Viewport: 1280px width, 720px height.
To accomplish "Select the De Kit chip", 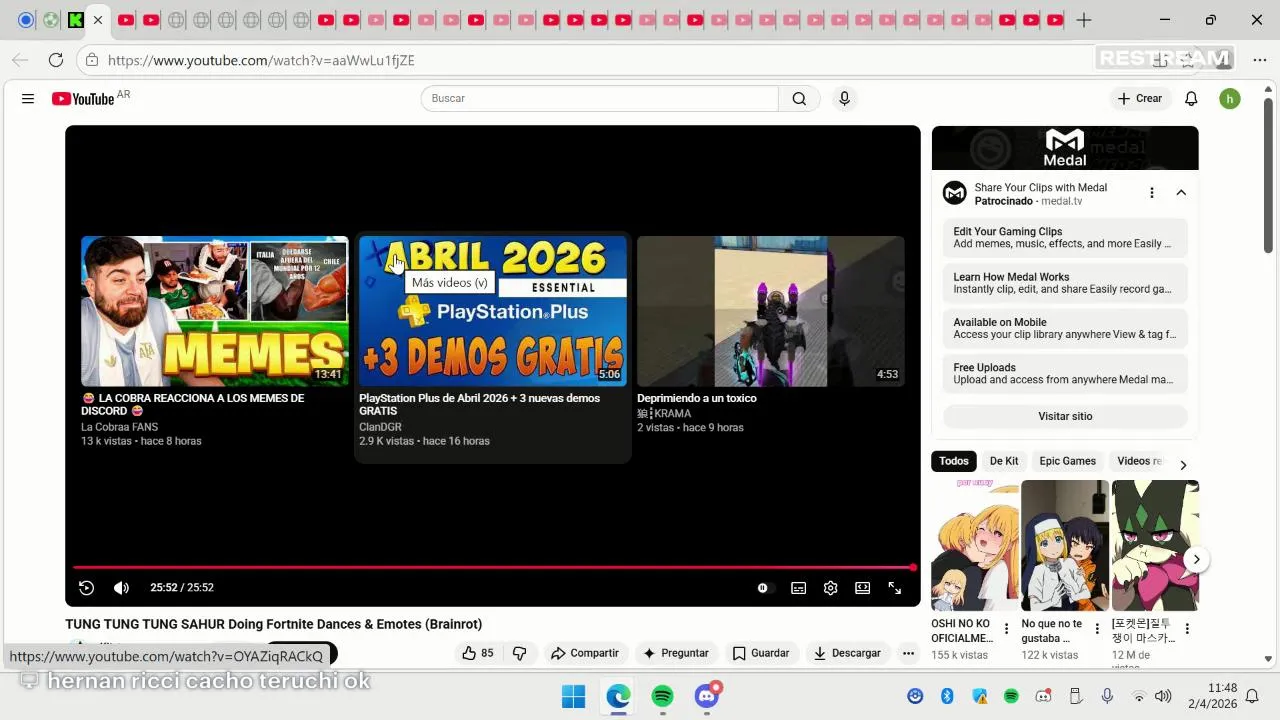I will 1004,461.
